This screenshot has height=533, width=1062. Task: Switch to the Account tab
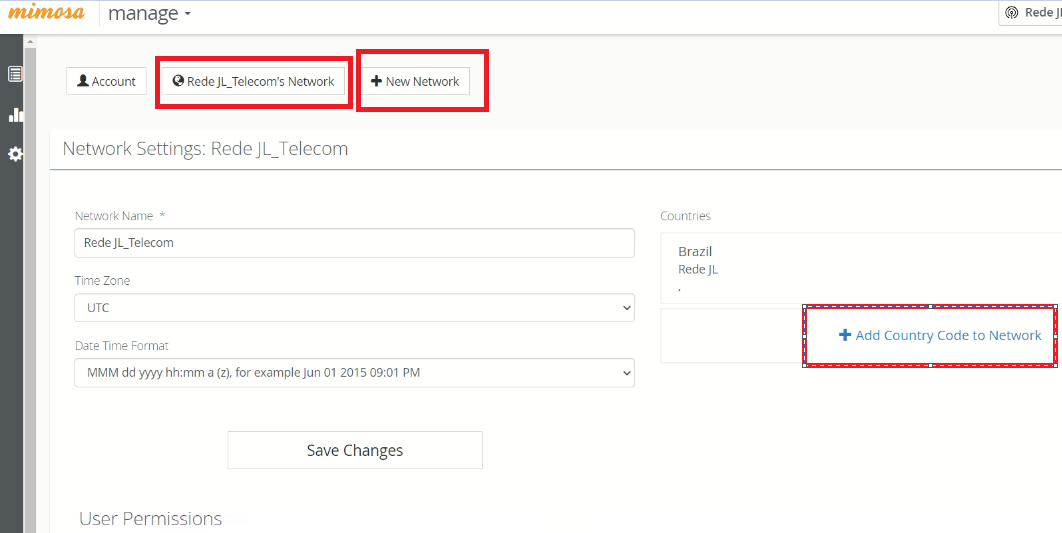click(x=106, y=81)
